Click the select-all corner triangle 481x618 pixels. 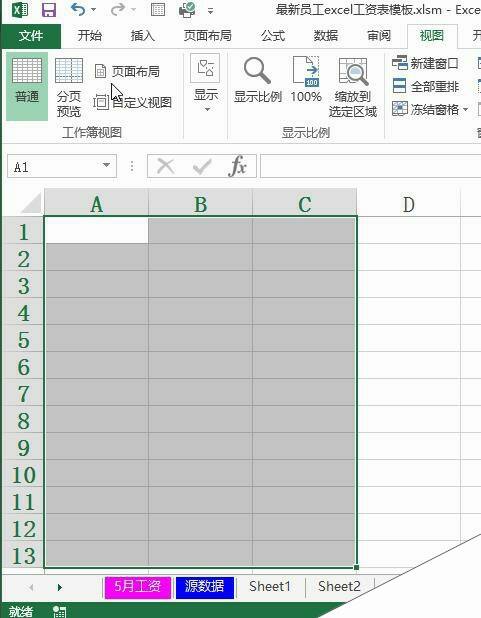(31, 204)
